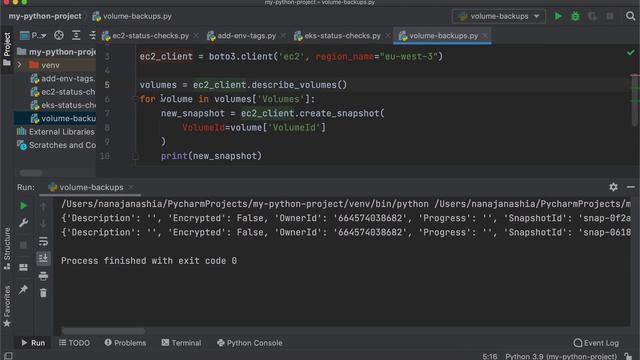
Task: Clear all console output trash icon
Action: click(x=43, y=293)
